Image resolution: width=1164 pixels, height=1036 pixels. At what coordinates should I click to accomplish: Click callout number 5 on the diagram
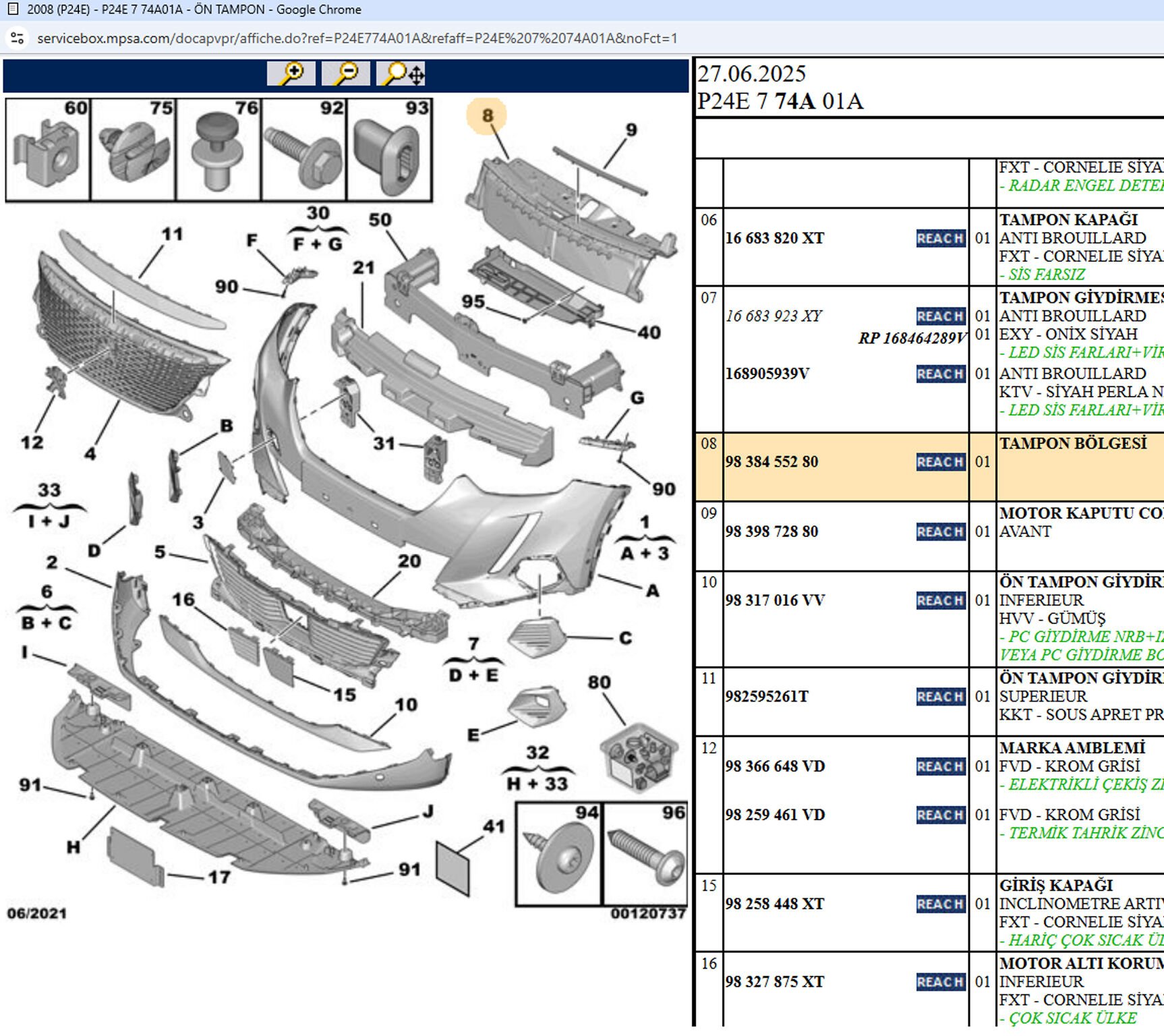[x=160, y=552]
